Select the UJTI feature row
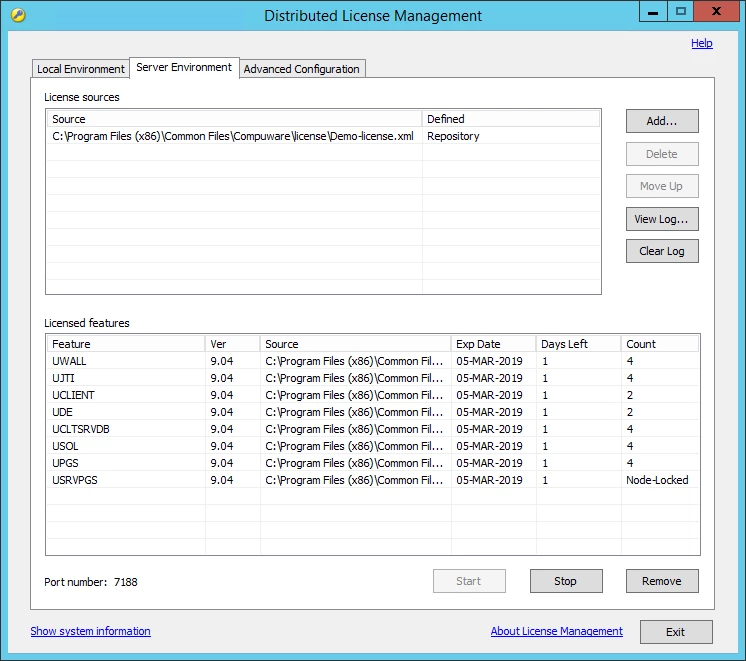 [373, 378]
